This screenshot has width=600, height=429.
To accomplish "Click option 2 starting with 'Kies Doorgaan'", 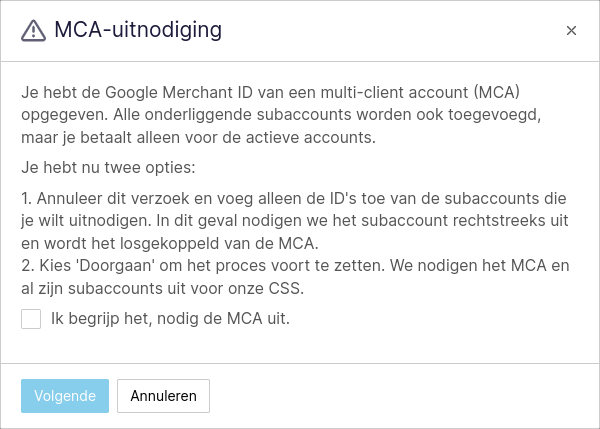I will pyautogui.click(x=295, y=277).
